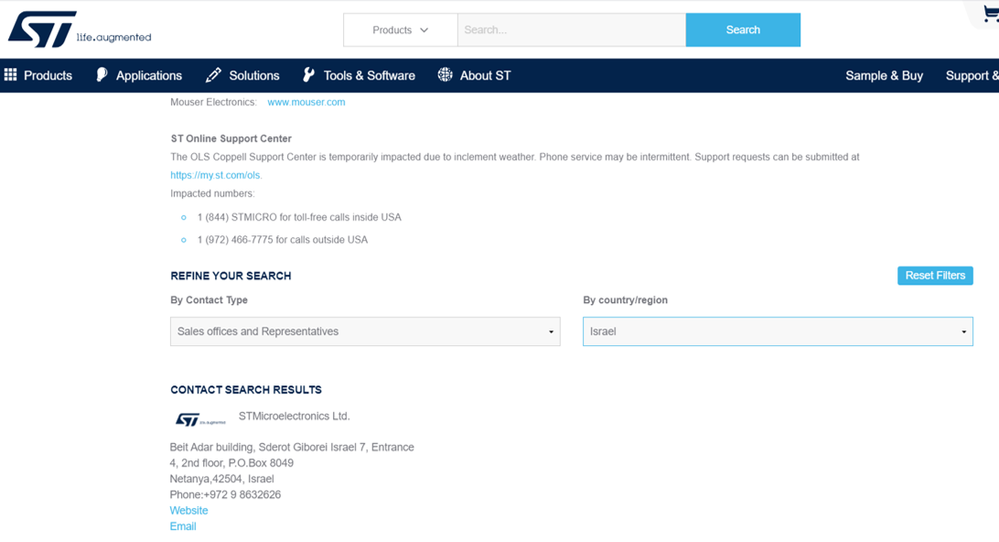Click the By country/region label
The image size is (999, 542).
625,300
